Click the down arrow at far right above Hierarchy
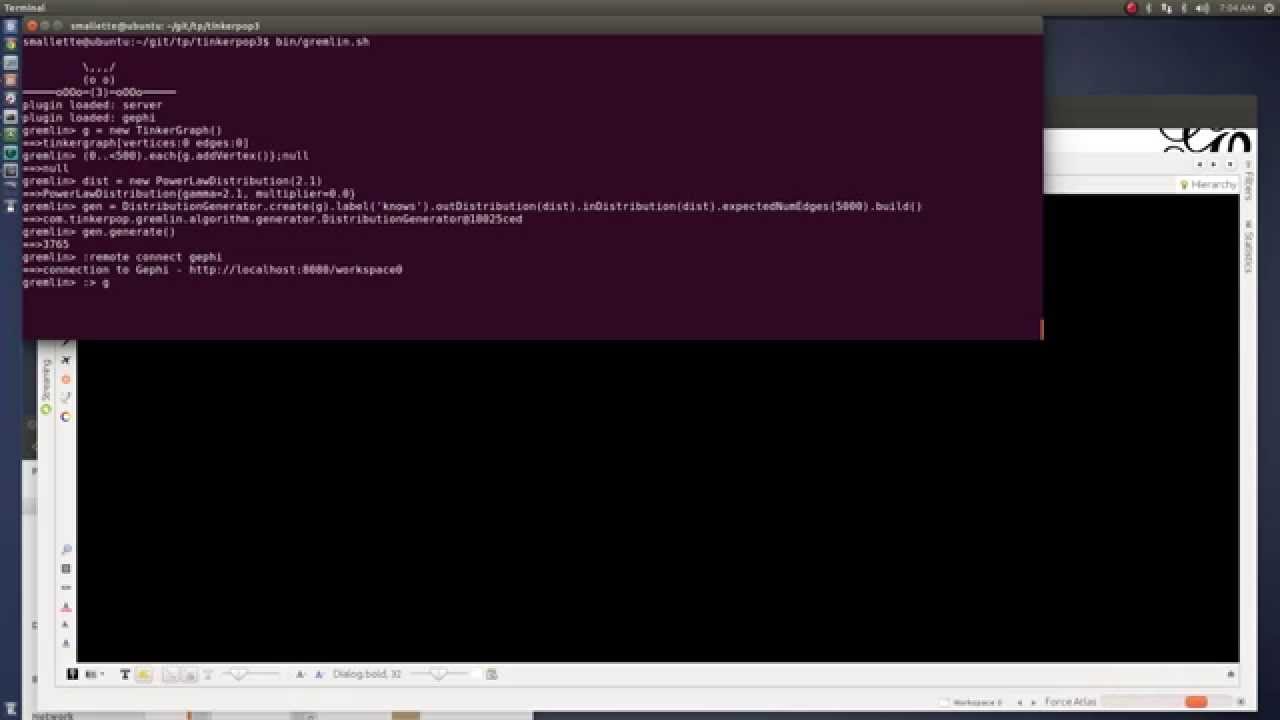The width and height of the screenshot is (1280, 720). pyautogui.click(x=1228, y=164)
